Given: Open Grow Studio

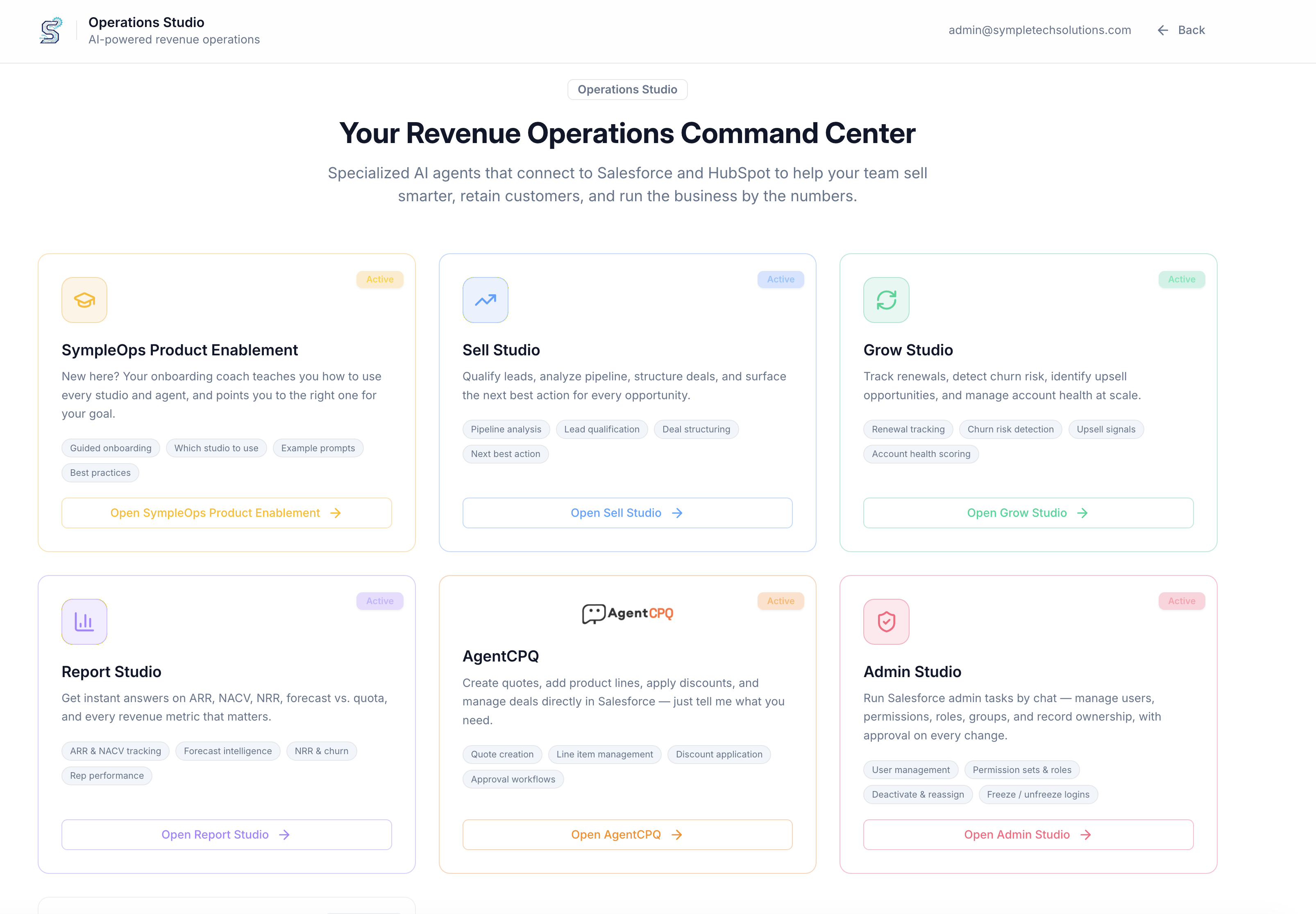Looking at the screenshot, I should coord(1028,513).
